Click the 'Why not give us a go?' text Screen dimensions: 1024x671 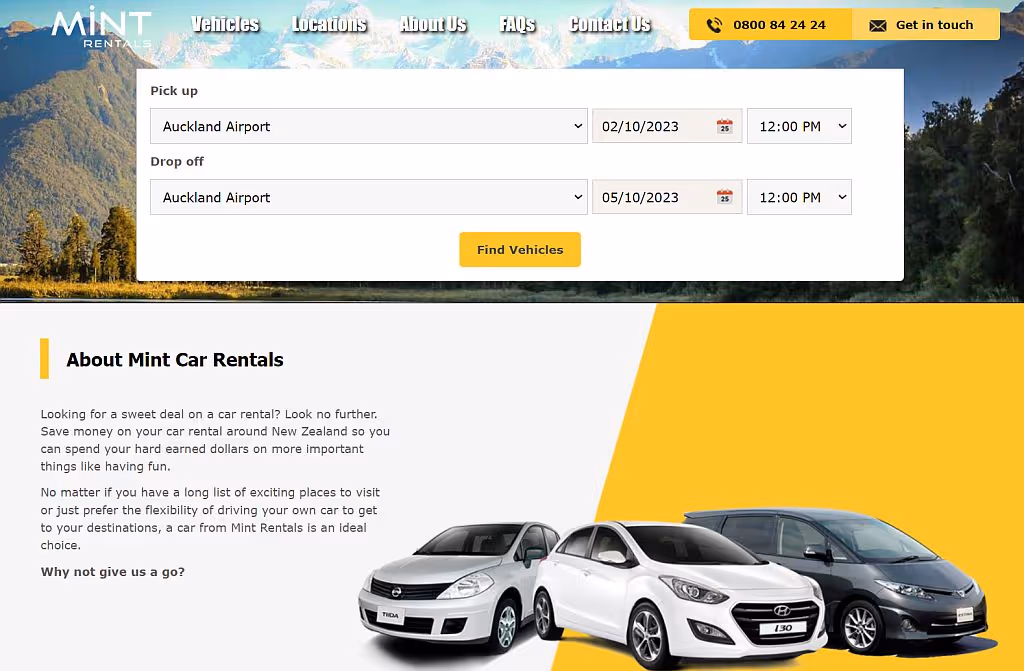(x=113, y=572)
